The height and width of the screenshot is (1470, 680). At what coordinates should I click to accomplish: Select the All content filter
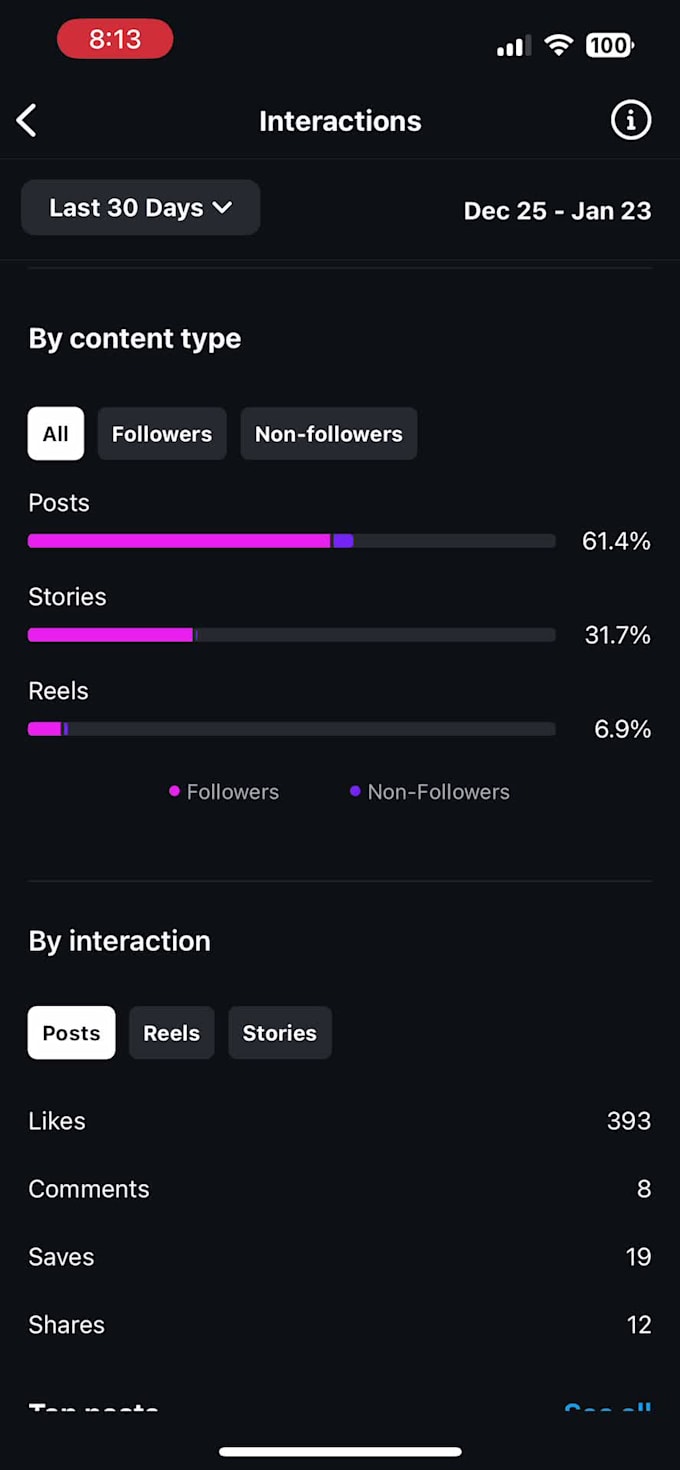point(56,434)
